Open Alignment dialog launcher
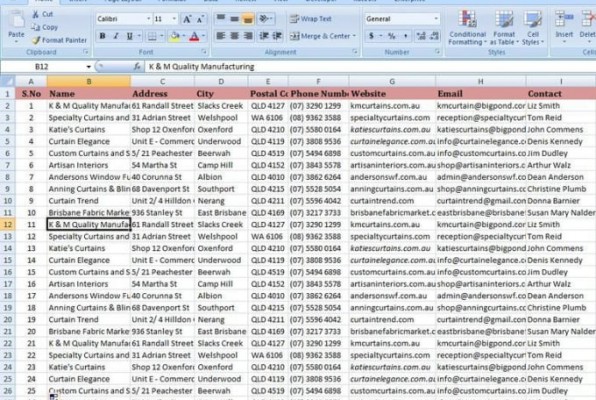Viewport: 596px width, 400px height. coord(355,52)
